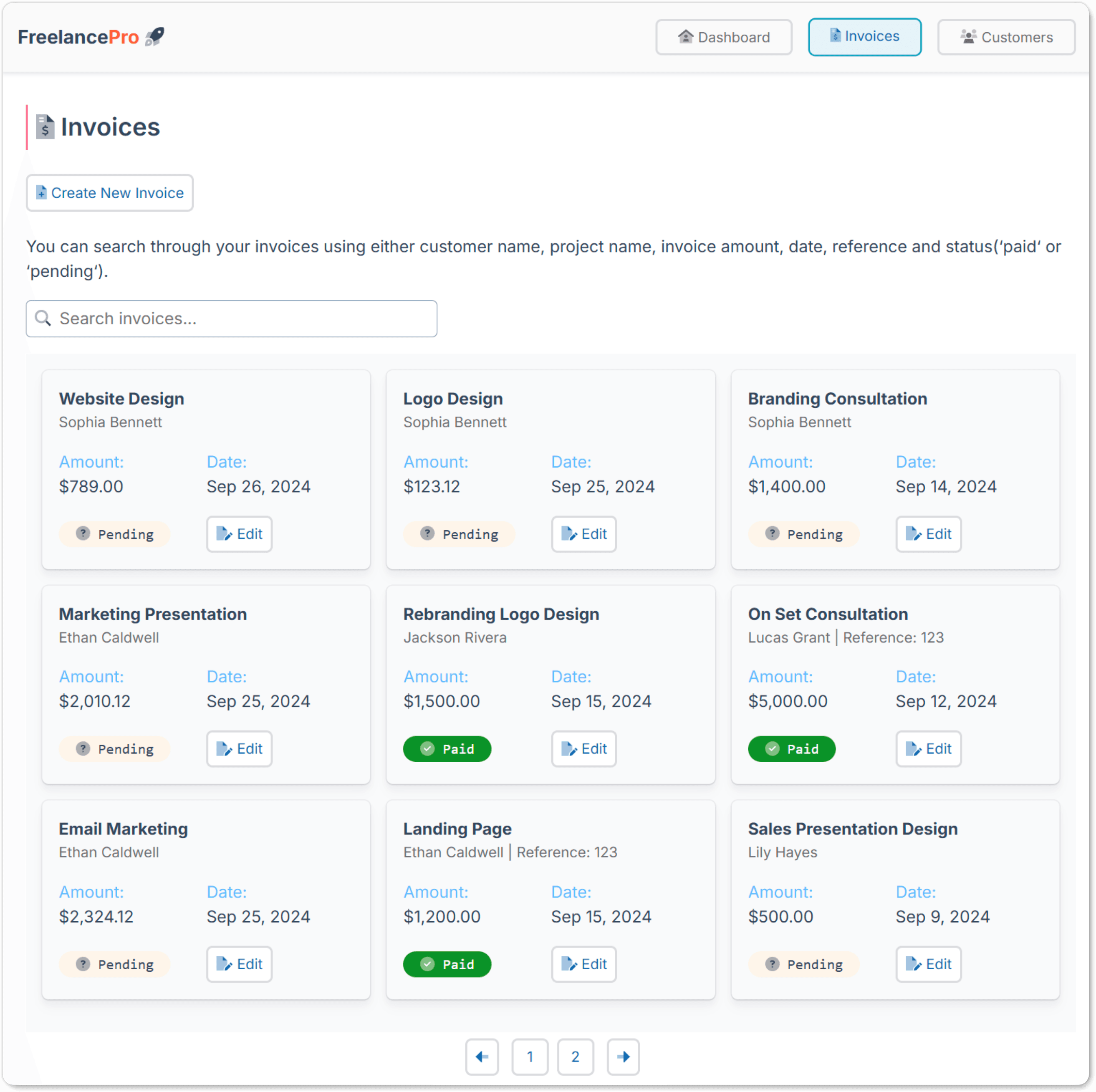This screenshot has height=1092, width=1096.
Task: Click the Lily Hayes customer name
Action: coord(782,852)
